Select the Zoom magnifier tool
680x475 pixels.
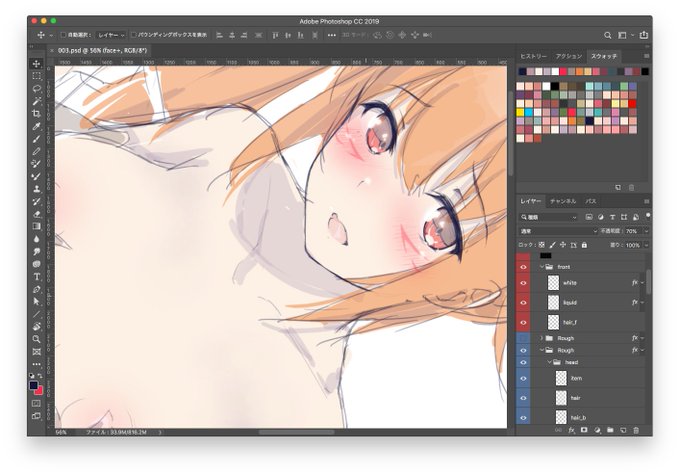pos(36,339)
